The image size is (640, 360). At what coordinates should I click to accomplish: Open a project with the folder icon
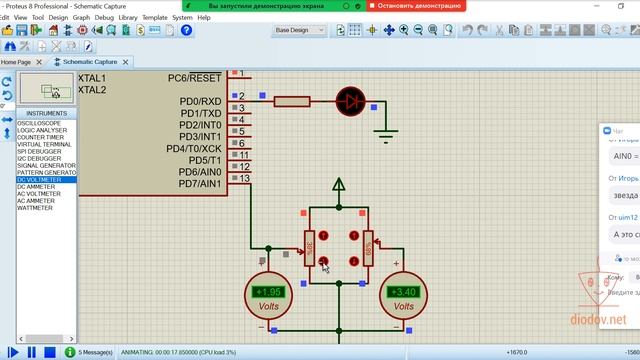pyautogui.click(x=7, y=30)
